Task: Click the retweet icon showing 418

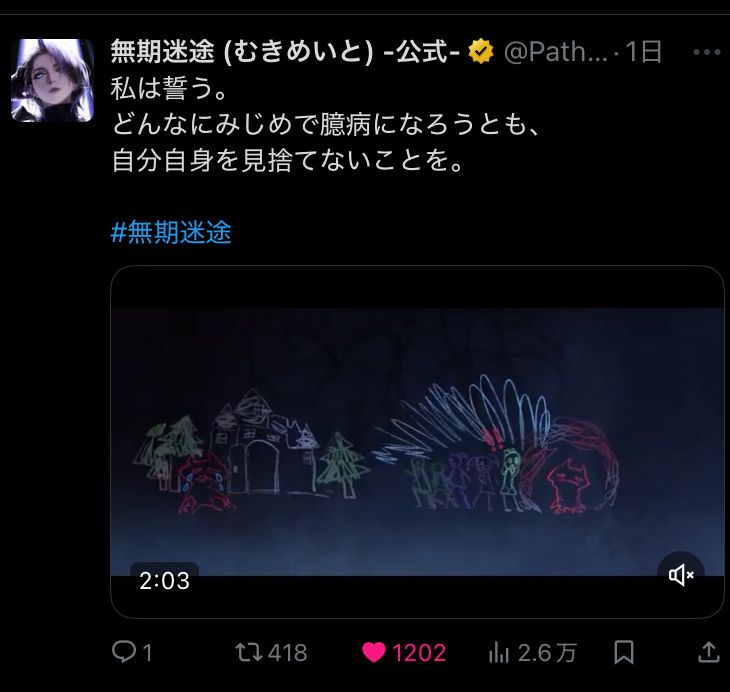Action: [249, 652]
